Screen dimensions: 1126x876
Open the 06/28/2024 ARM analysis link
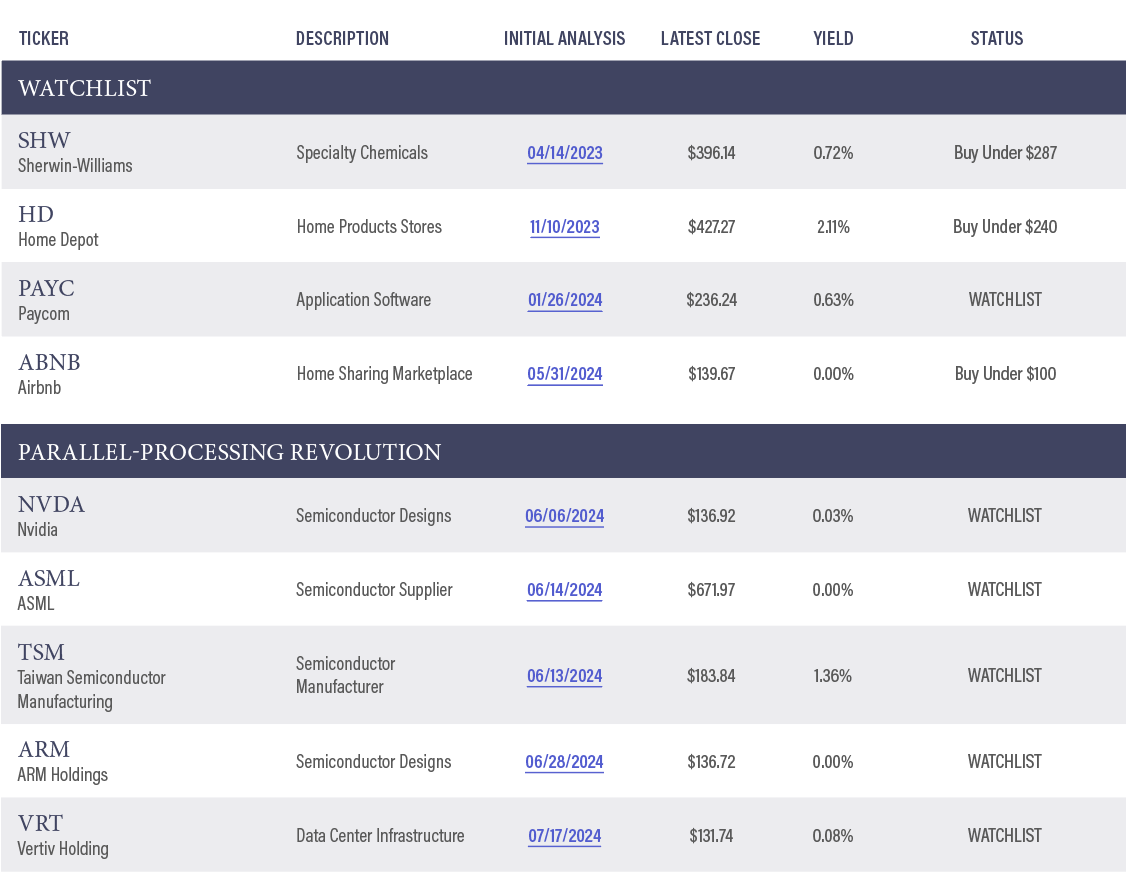pos(564,762)
